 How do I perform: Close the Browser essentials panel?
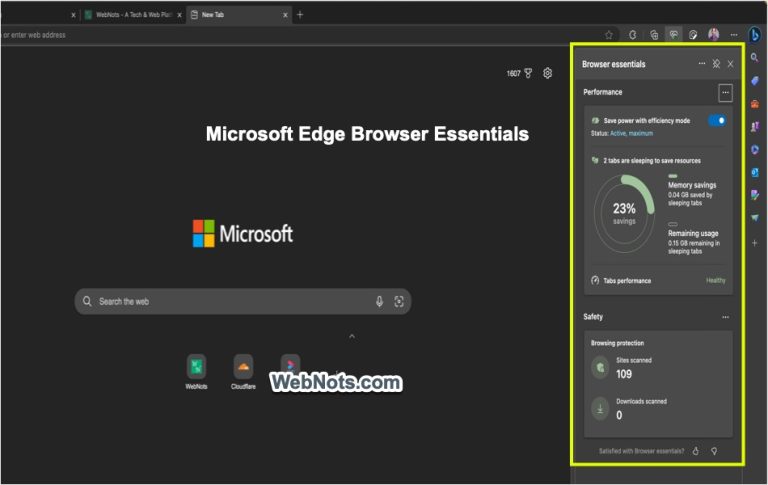pyautogui.click(x=731, y=64)
